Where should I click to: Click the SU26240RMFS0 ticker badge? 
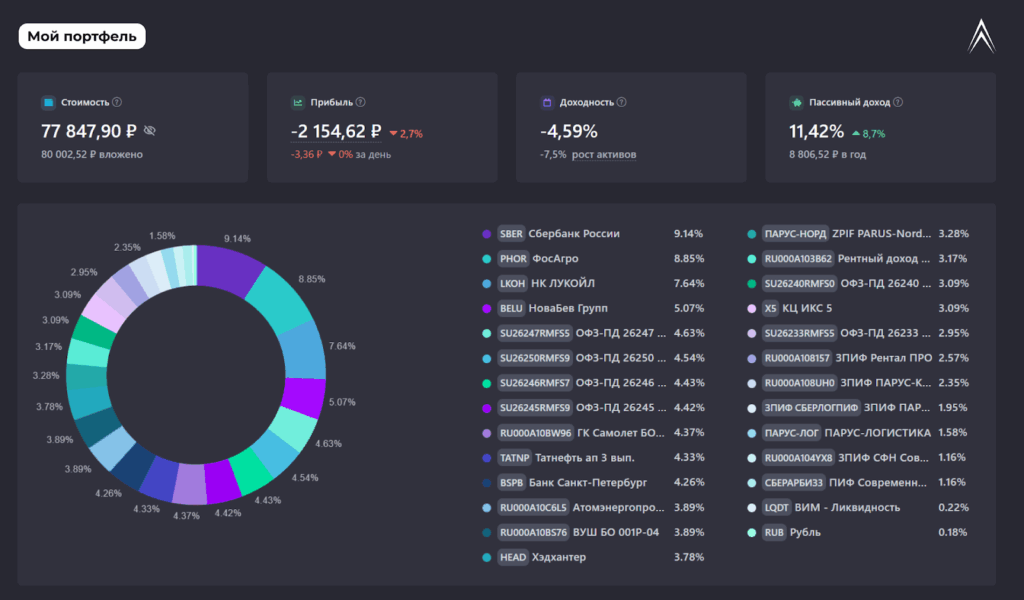coord(799,283)
